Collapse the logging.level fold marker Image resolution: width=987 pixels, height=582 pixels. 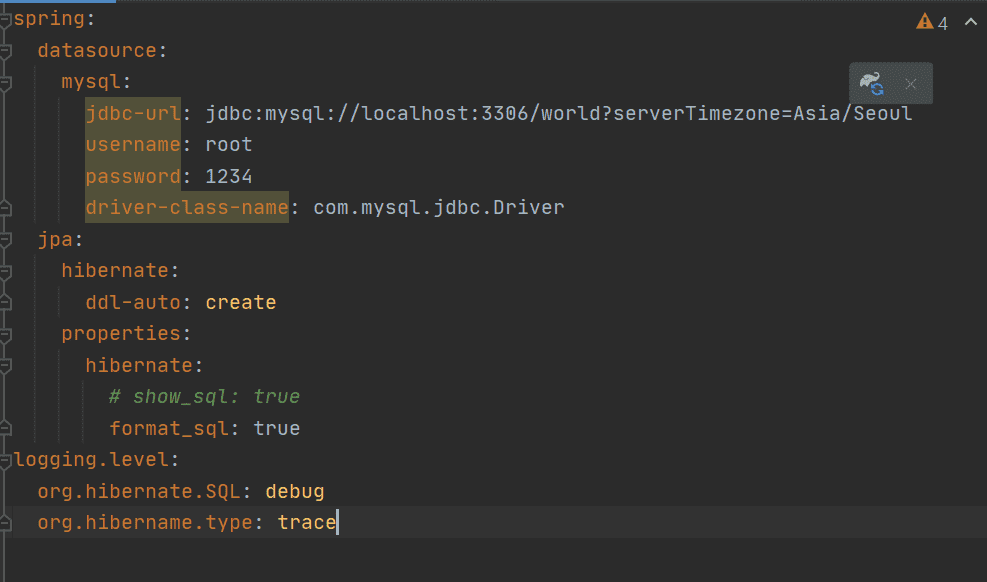coord(5,460)
